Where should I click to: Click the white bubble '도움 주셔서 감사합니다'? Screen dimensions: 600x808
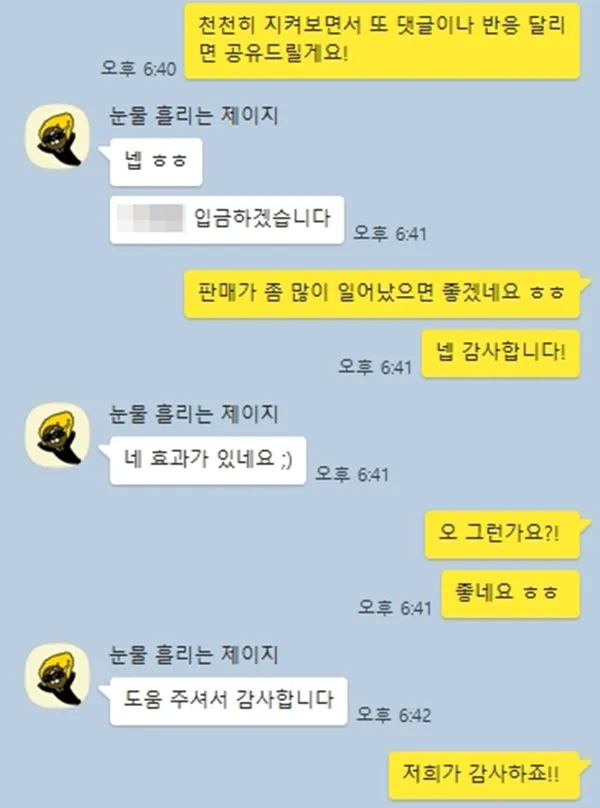tap(228, 701)
